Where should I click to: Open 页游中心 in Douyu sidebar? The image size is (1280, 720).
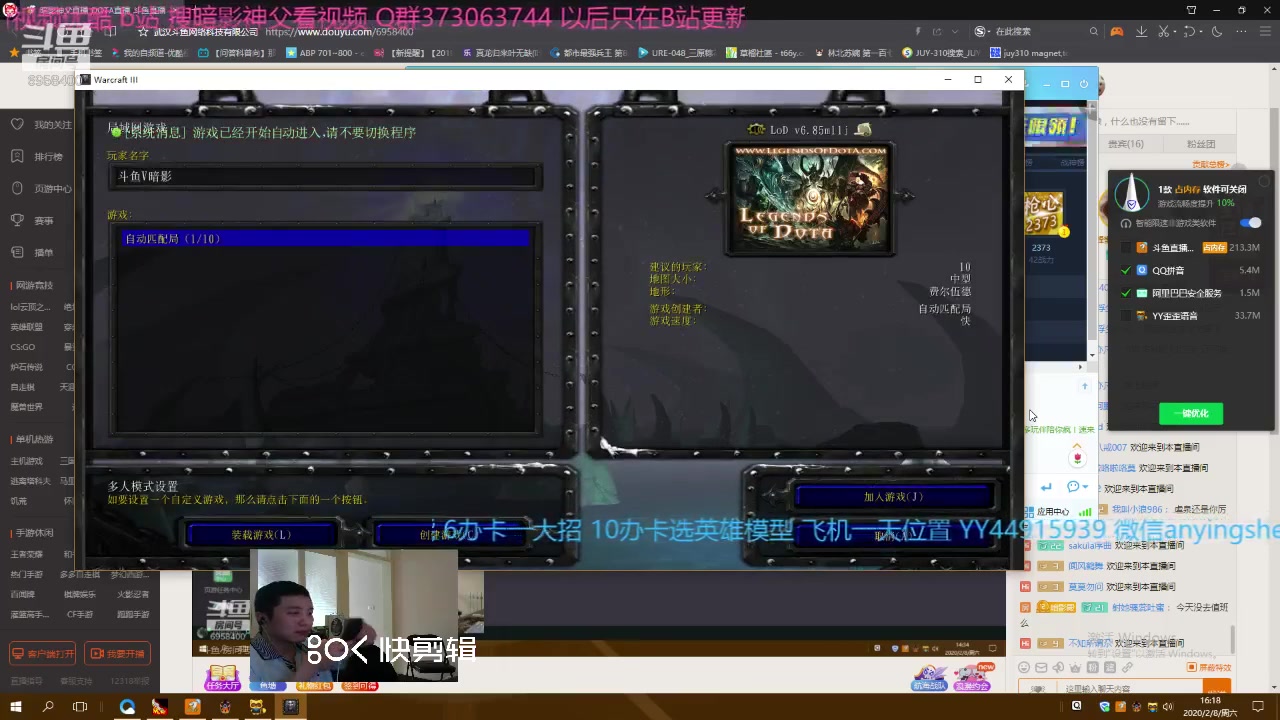41,189
